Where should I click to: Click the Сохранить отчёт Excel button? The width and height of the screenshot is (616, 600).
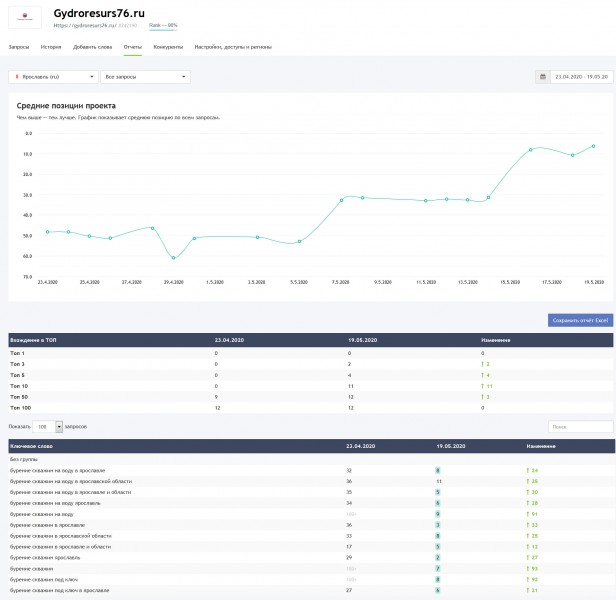click(580, 320)
